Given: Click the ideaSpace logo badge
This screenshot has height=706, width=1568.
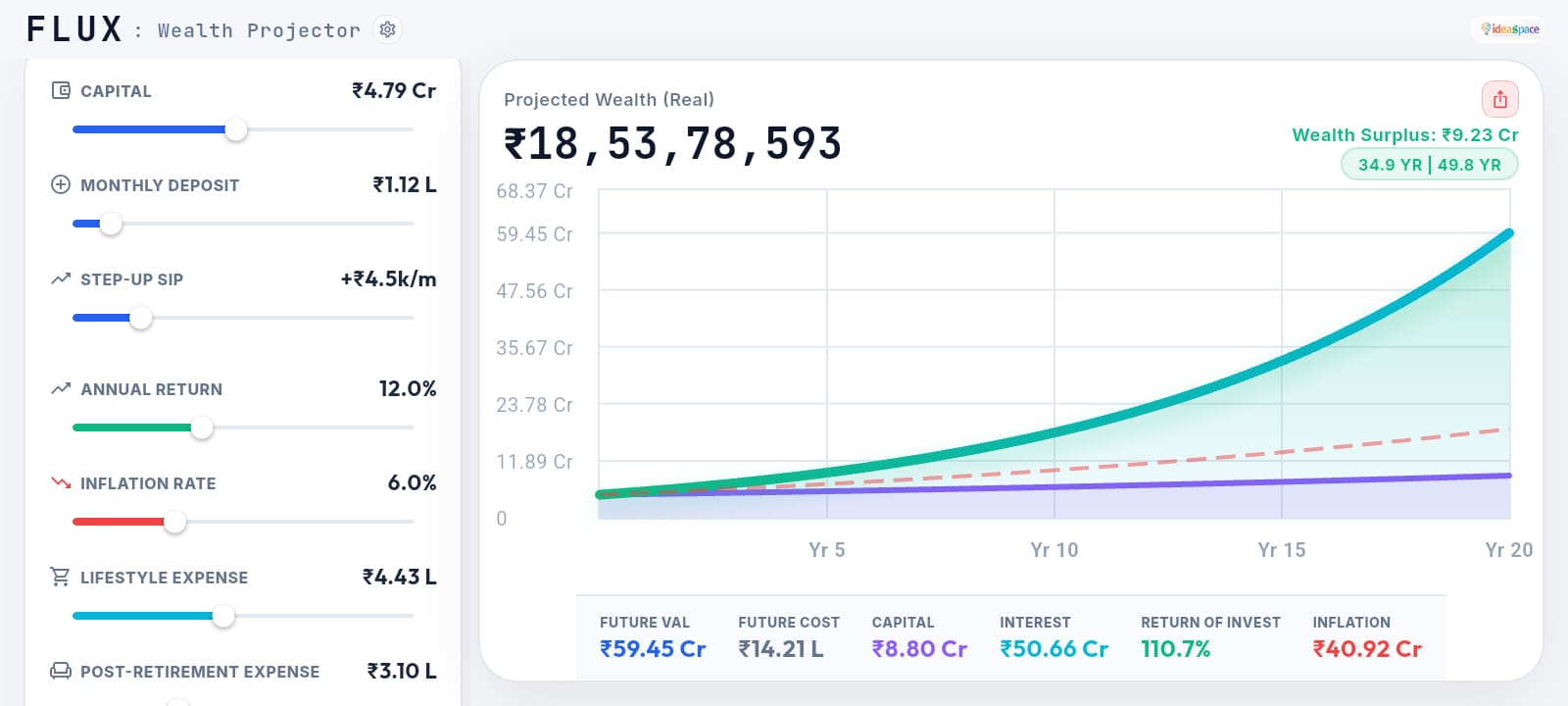Looking at the screenshot, I should click(x=1509, y=29).
